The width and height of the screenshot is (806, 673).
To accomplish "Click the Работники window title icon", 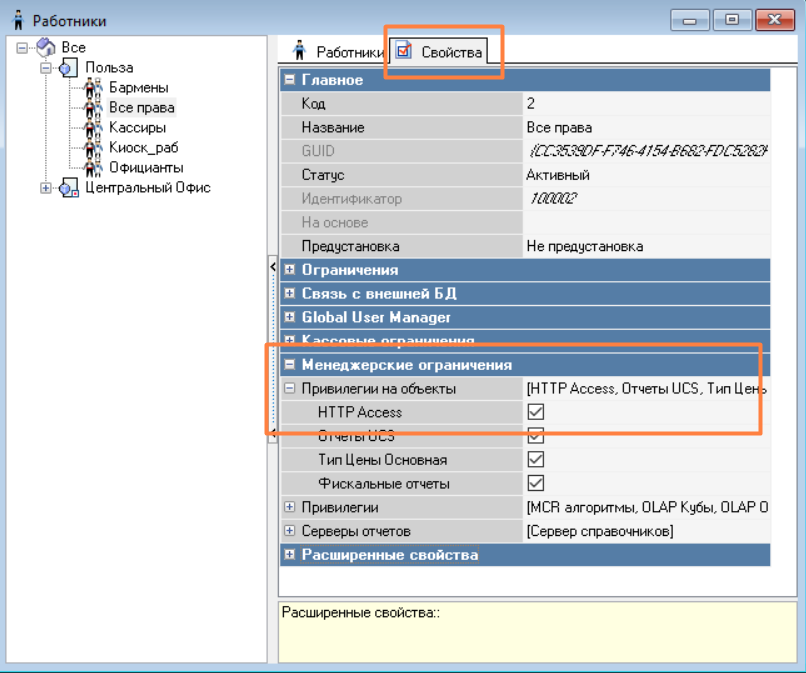I will tap(17, 21).
